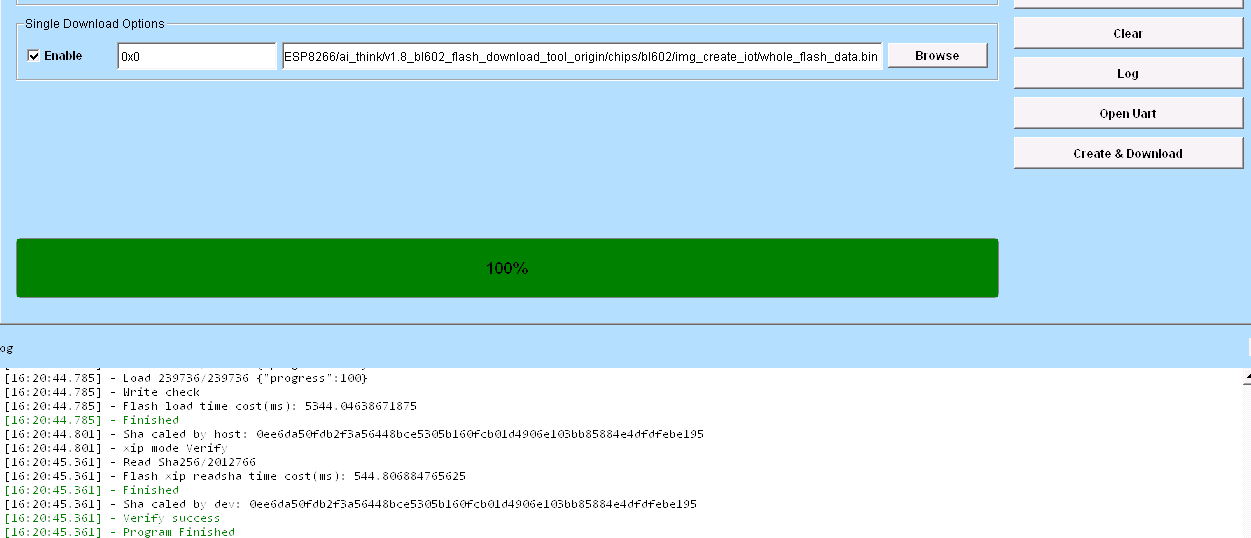Click the 'Verify success' log line
1251x538 pixels.
tap(171, 518)
